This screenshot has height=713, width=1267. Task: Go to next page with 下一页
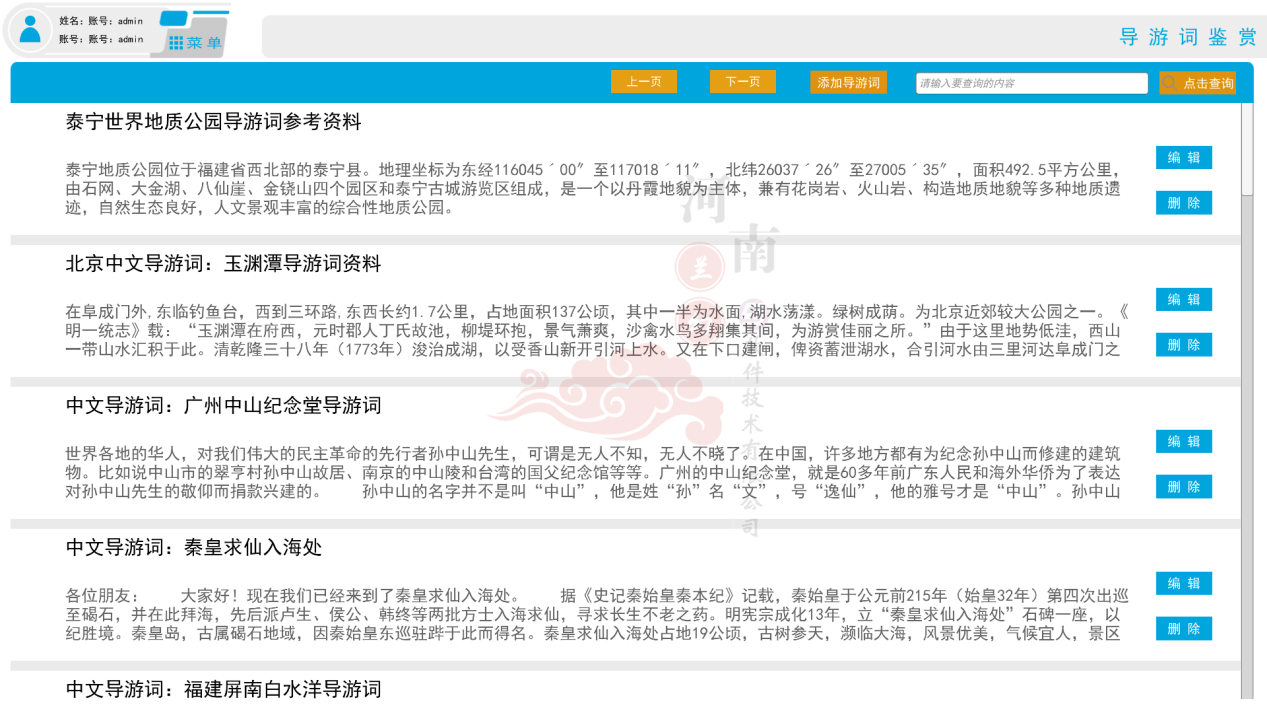tap(742, 82)
